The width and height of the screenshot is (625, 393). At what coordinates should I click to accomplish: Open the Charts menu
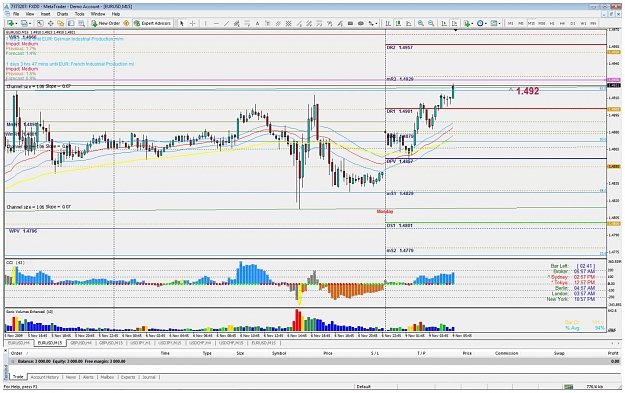[62, 14]
